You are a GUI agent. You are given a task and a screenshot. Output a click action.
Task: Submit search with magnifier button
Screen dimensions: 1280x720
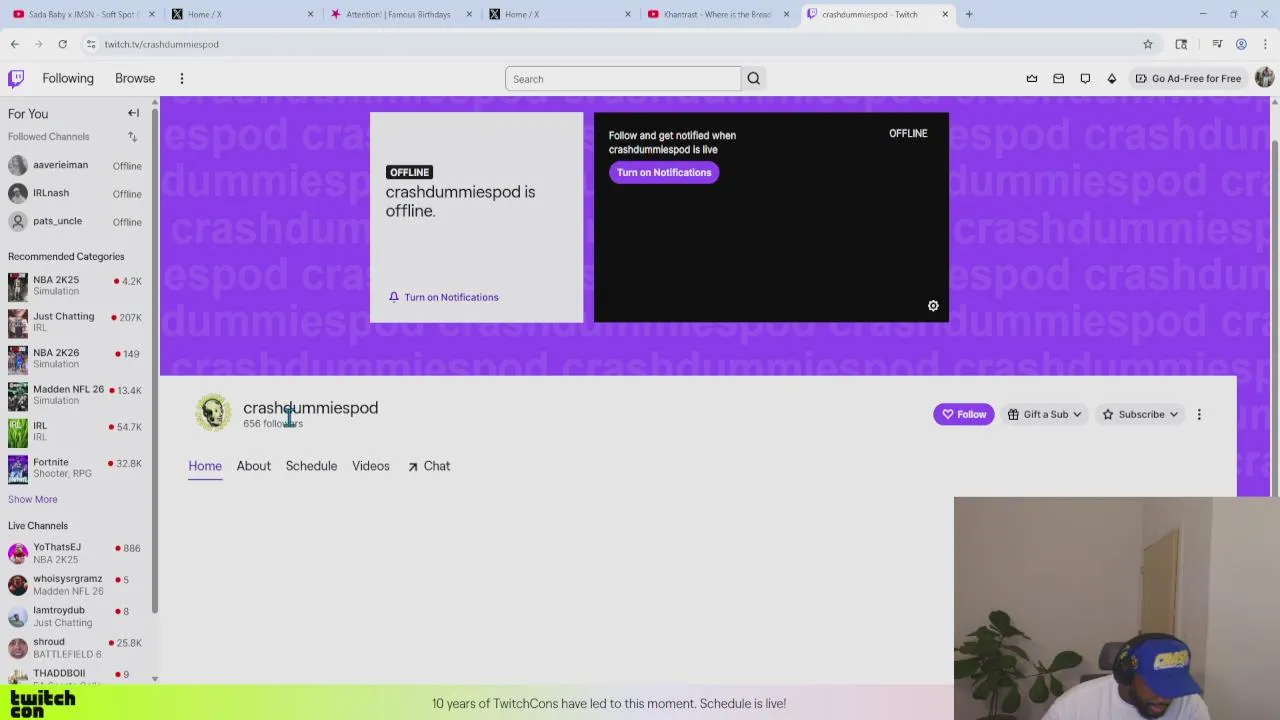click(754, 79)
